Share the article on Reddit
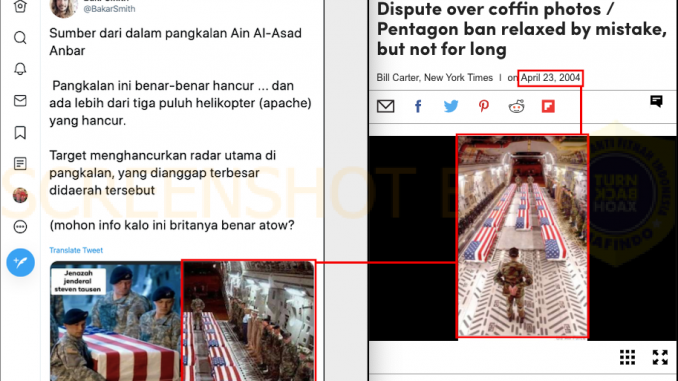Screen dimensions: 678x381 pyautogui.click(x=516, y=106)
